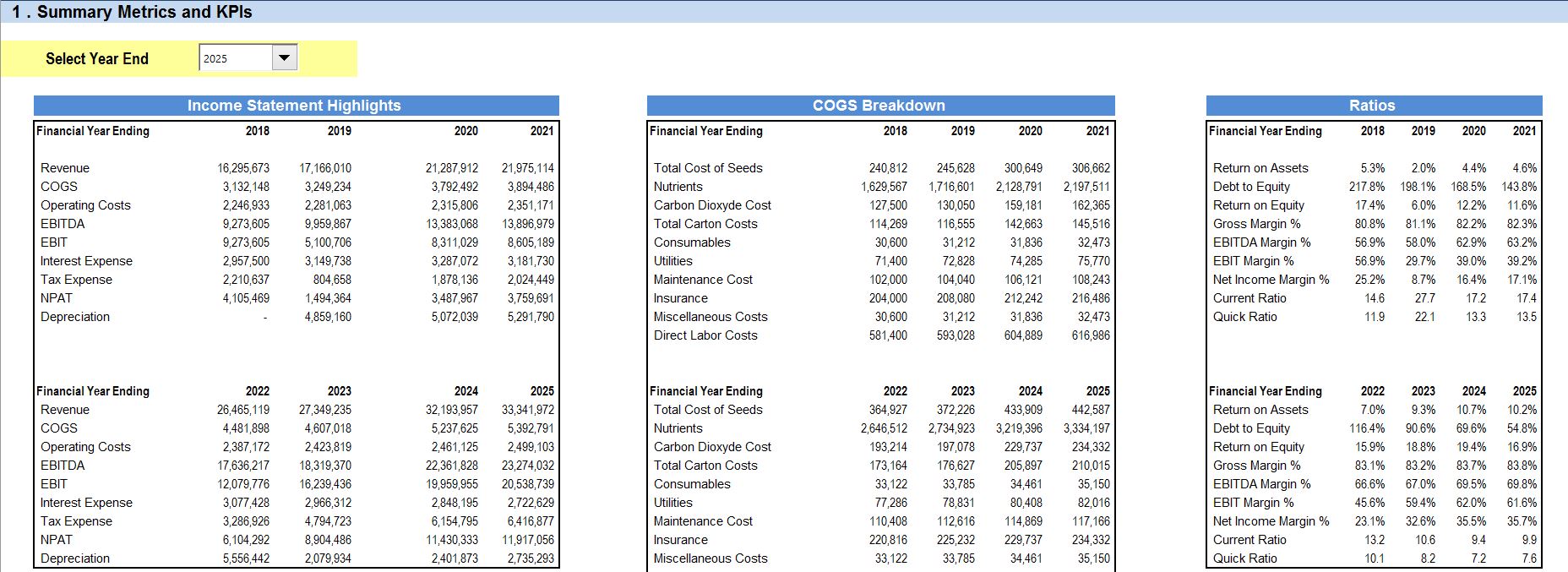Click the 2025 NPAT value 11,917,056

coord(528,540)
